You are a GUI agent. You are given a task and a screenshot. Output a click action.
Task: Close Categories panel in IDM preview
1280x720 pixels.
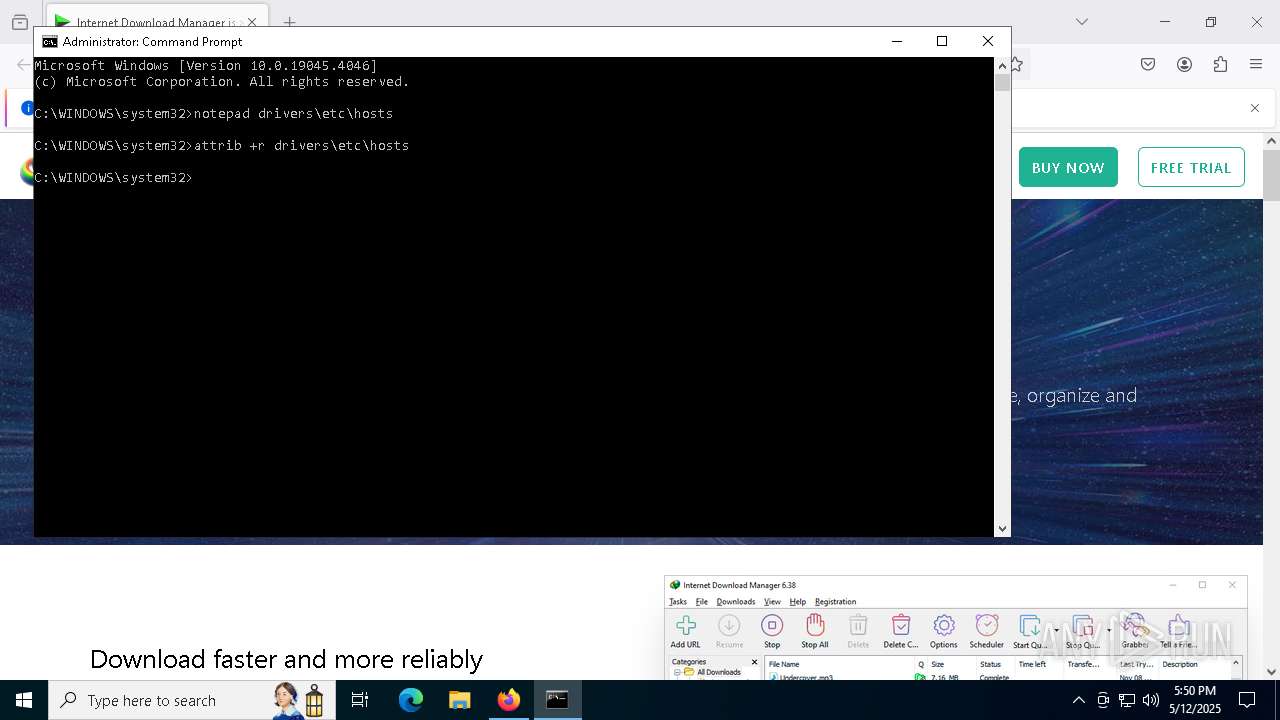click(754, 662)
